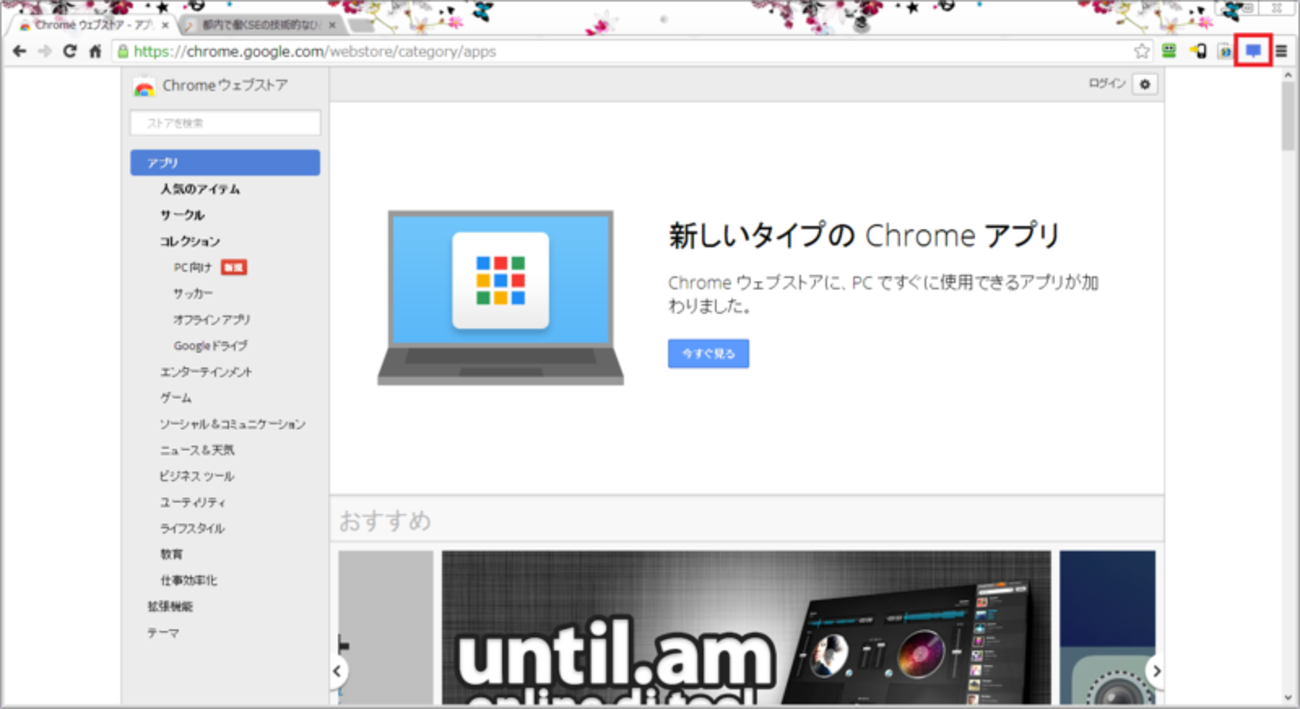
Task: Open コレクション in sidebar
Action: [x=190, y=241]
